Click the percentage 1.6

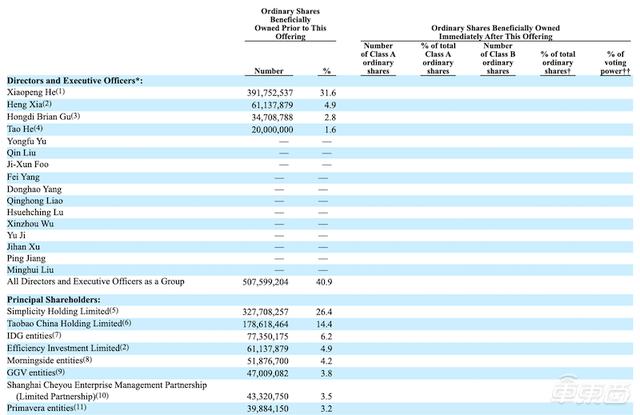tap(330, 130)
